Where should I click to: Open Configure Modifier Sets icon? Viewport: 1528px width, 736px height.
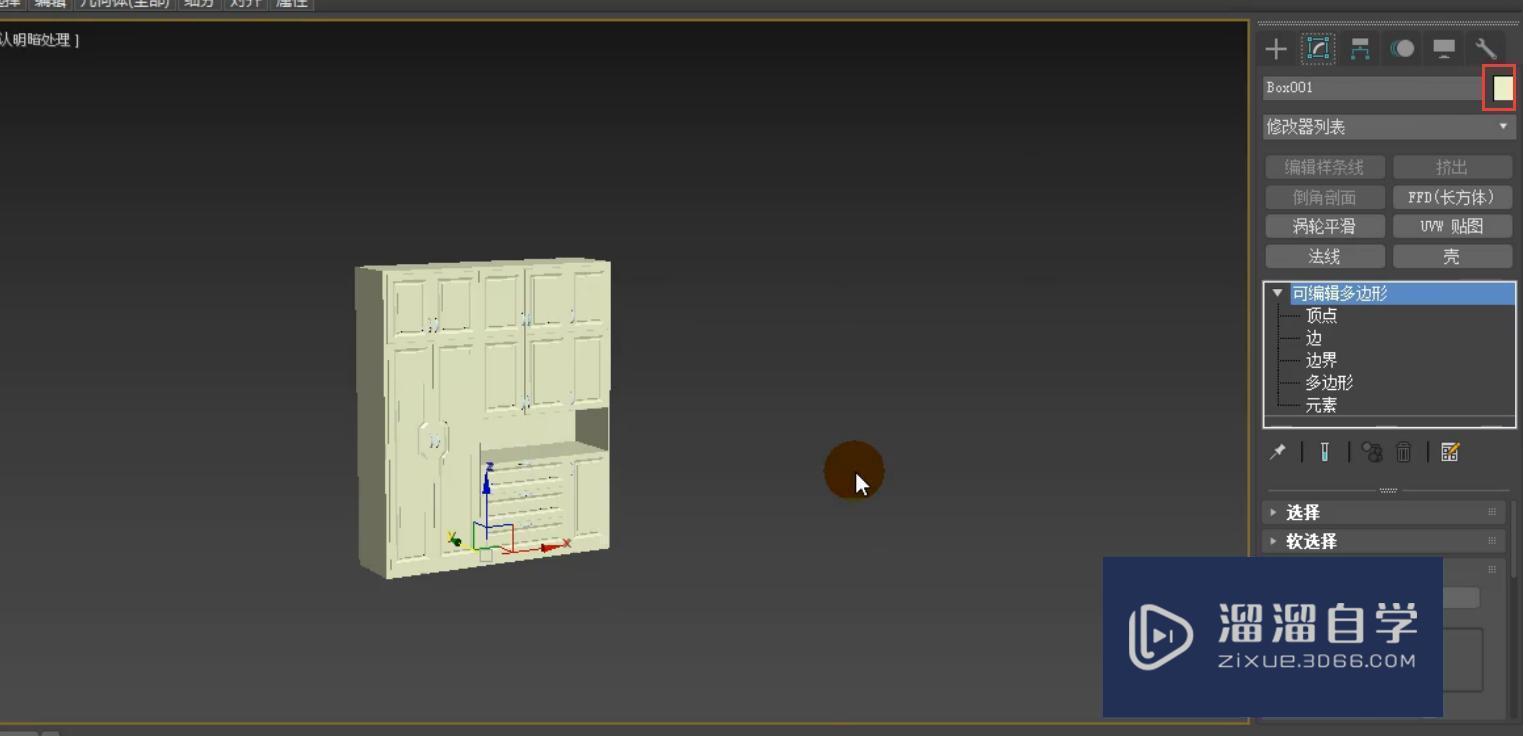tap(1450, 452)
